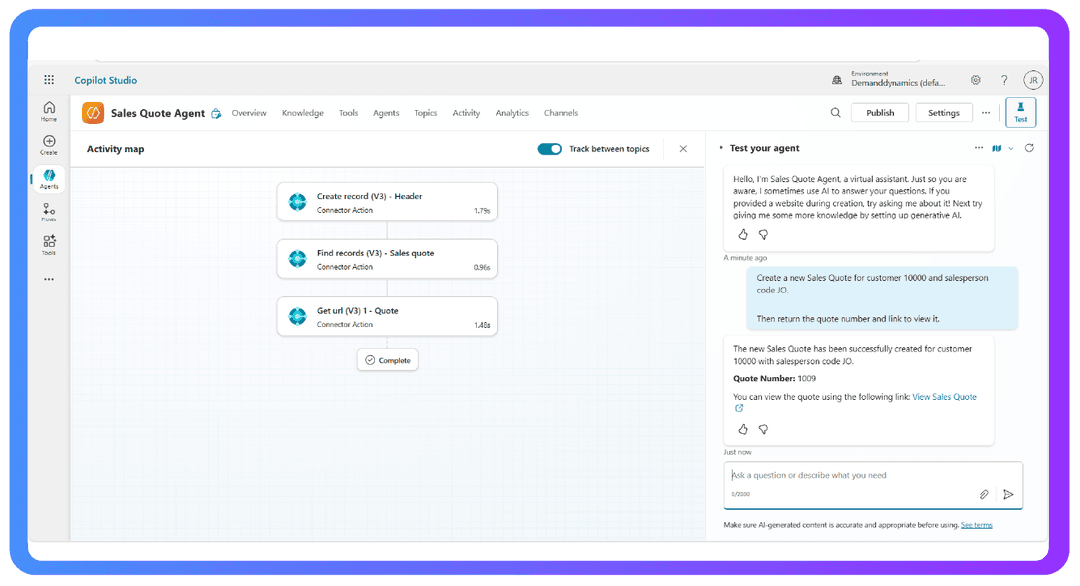The width and height of the screenshot is (1080, 586).
Task: Toggle the Test panel button
Action: pos(1020,112)
